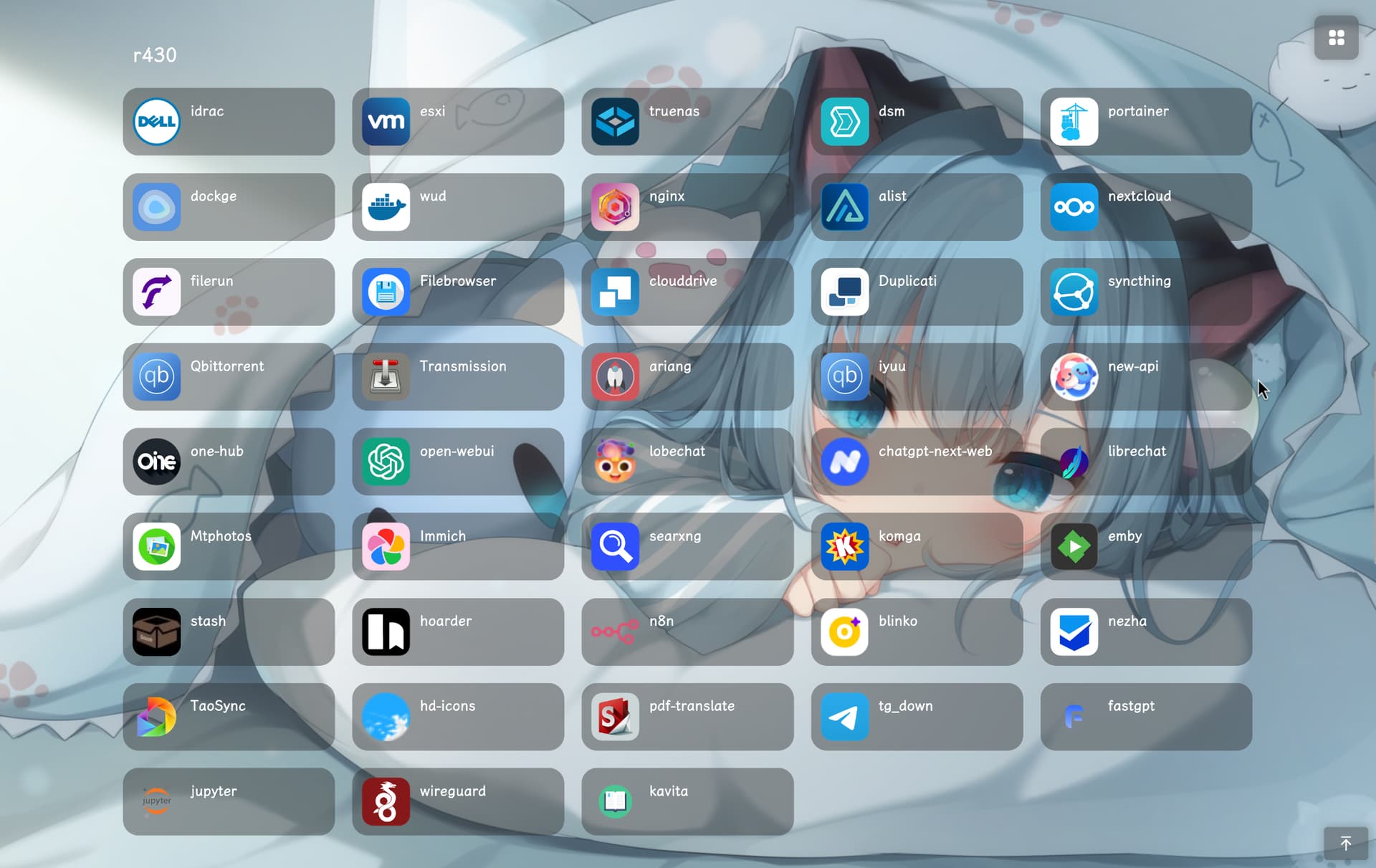This screenshot has width=1376, height=868.
Task: Open the alist icon
Action: (844, 207)
